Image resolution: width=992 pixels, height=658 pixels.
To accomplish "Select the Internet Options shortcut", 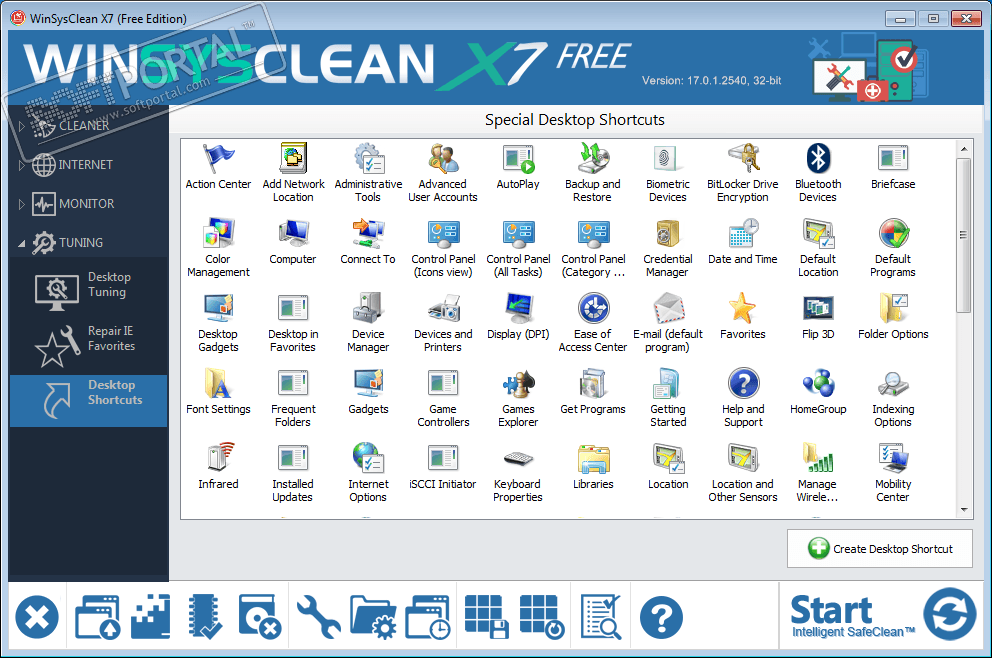I will (368, 473).
